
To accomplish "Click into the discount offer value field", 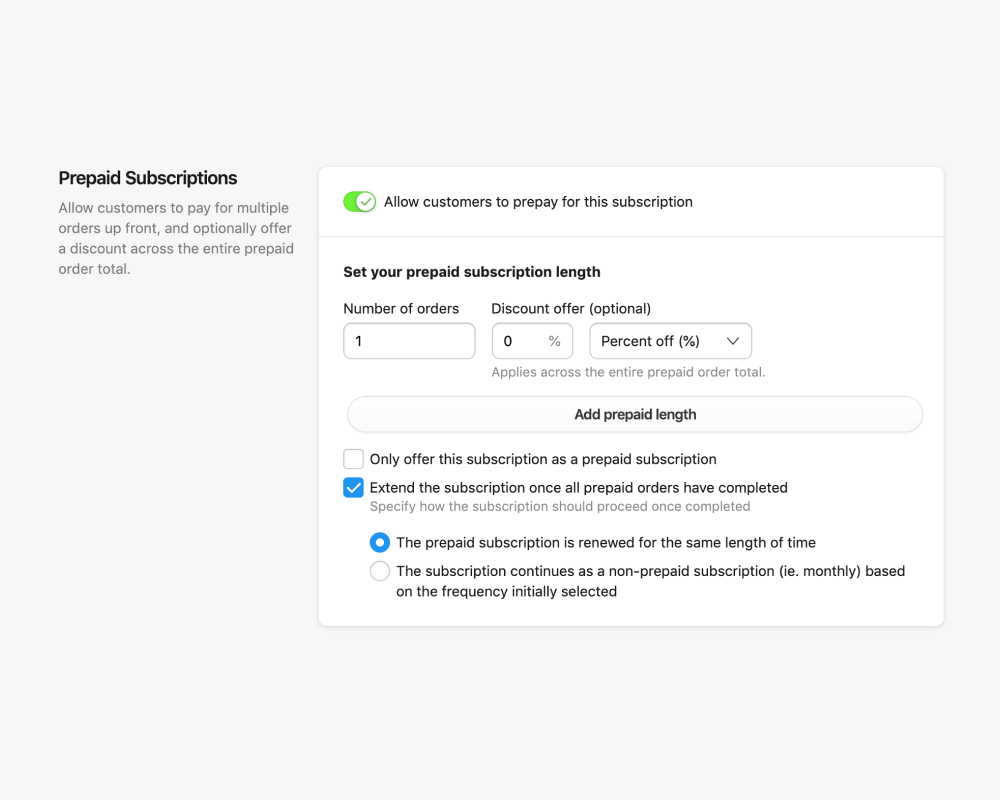I will click(518, 341).
